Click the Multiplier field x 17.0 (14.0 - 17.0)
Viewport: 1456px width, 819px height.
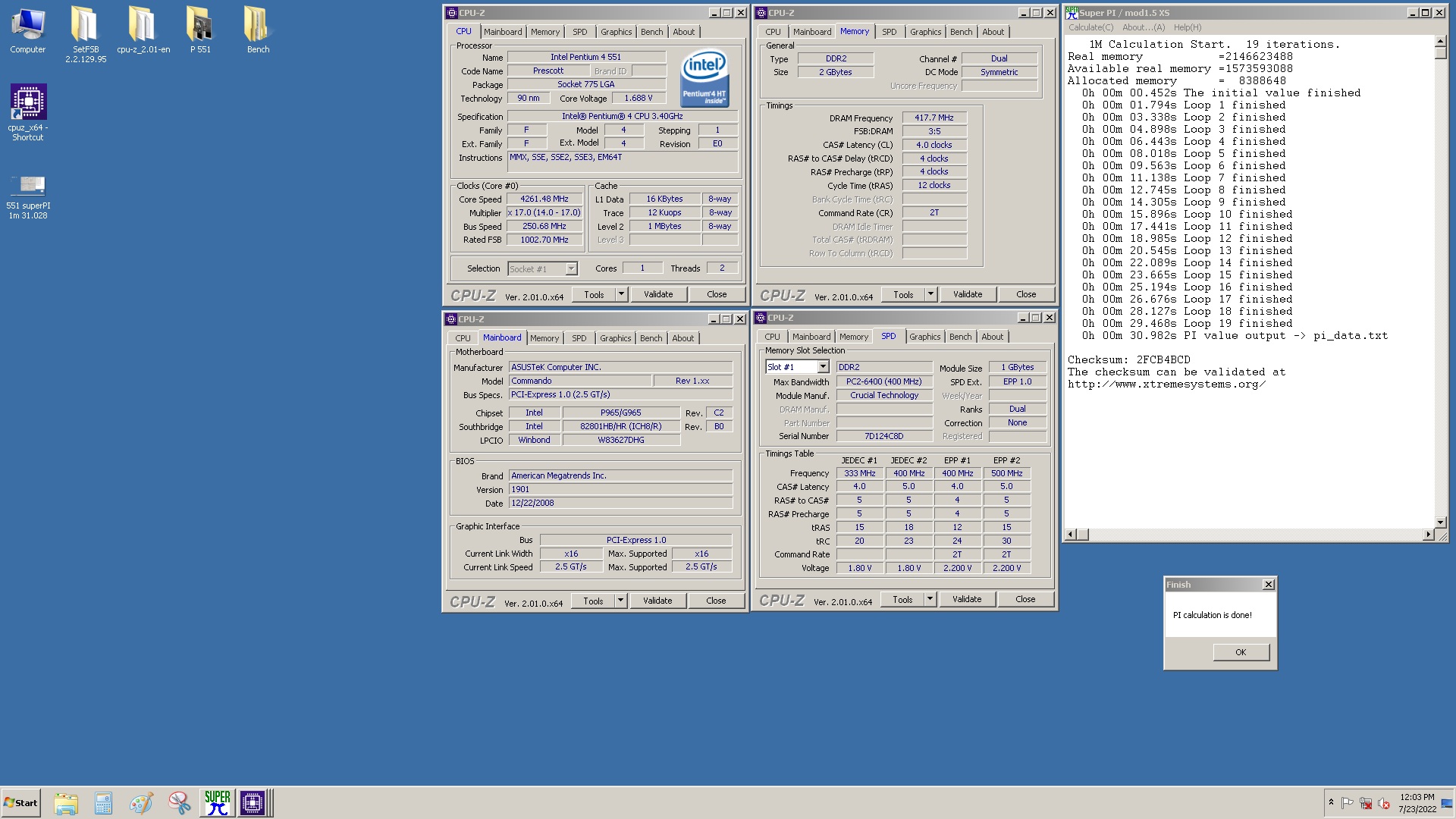[x=544, y=213]
